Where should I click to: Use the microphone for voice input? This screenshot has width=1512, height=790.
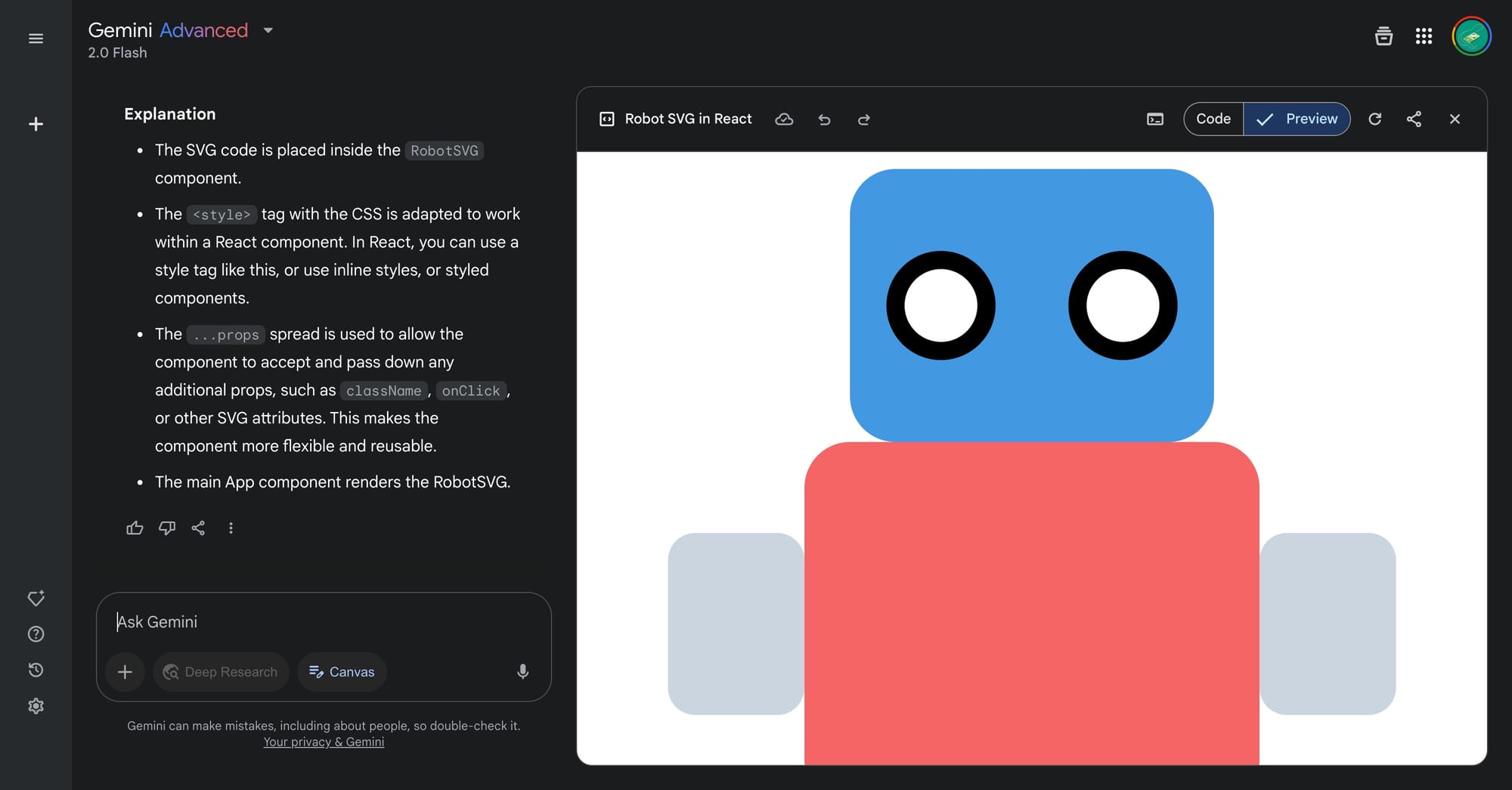pos(522,672)
